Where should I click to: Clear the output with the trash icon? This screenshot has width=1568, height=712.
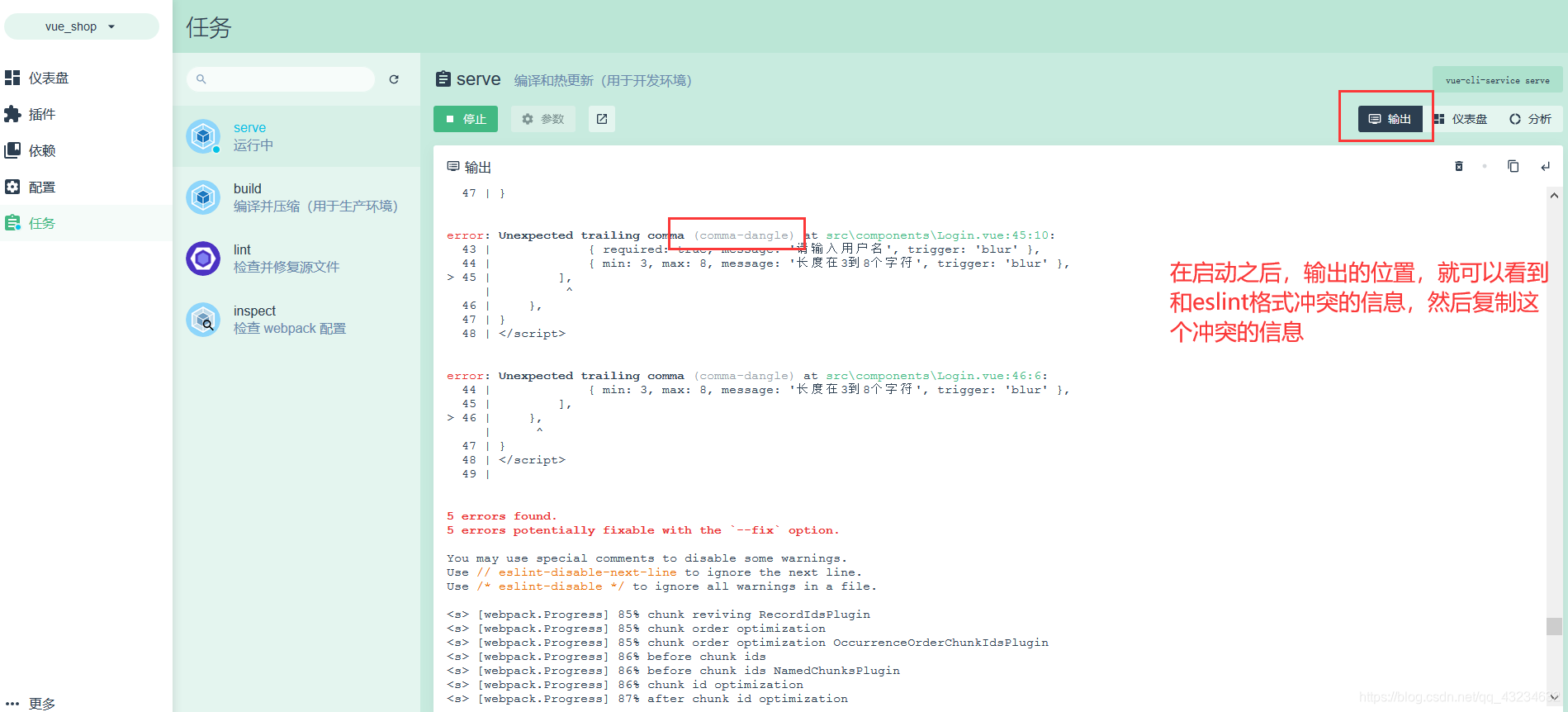click(1459, 166)
